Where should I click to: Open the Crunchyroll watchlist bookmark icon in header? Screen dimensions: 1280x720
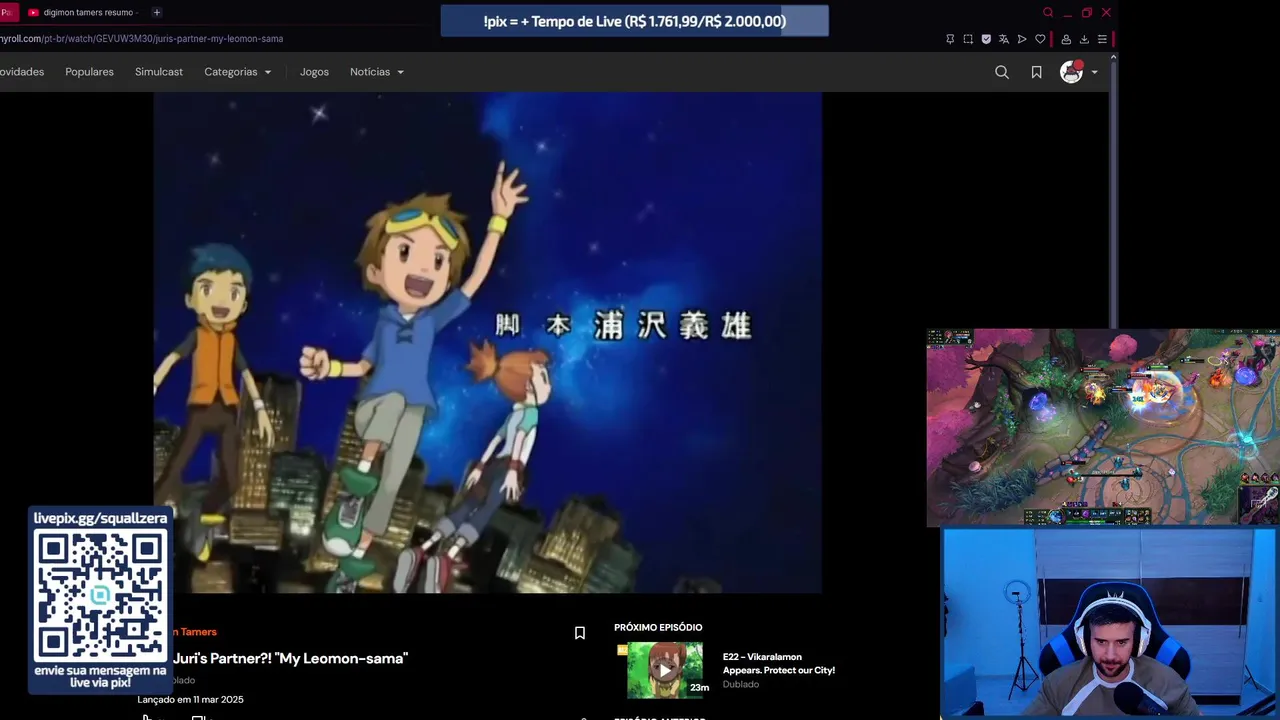pyautogui.click(x=1036, y=72)
